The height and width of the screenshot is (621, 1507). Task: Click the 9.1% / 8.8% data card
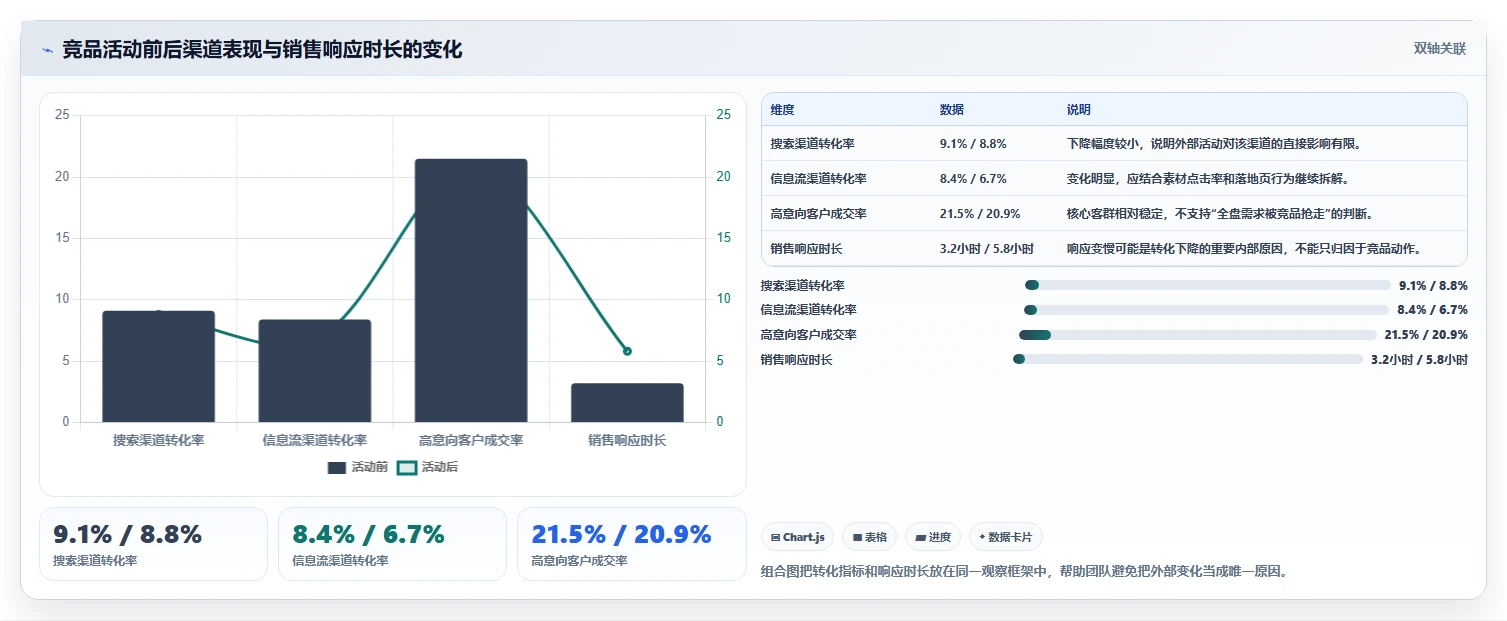pyautogui.click(x=153, y=544)
